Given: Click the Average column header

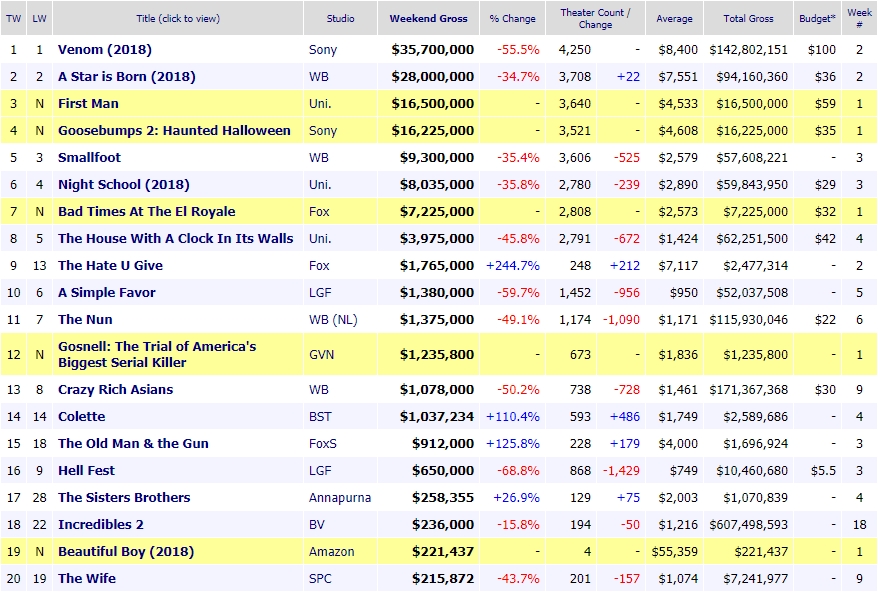Looking at the screenshot, I should click(x=674, y=18).
